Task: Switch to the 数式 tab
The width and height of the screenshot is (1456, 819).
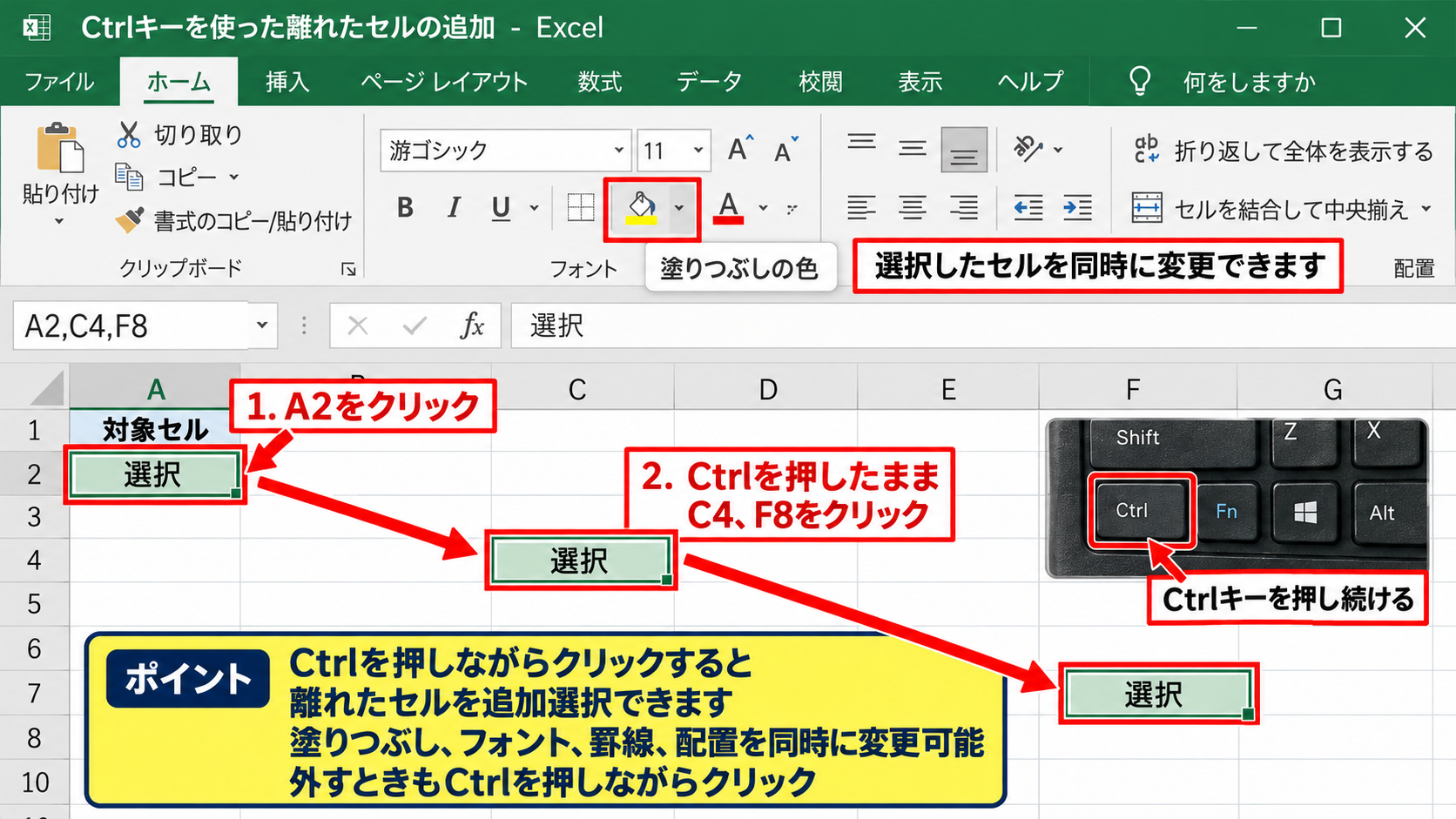Action: [600, 82]
